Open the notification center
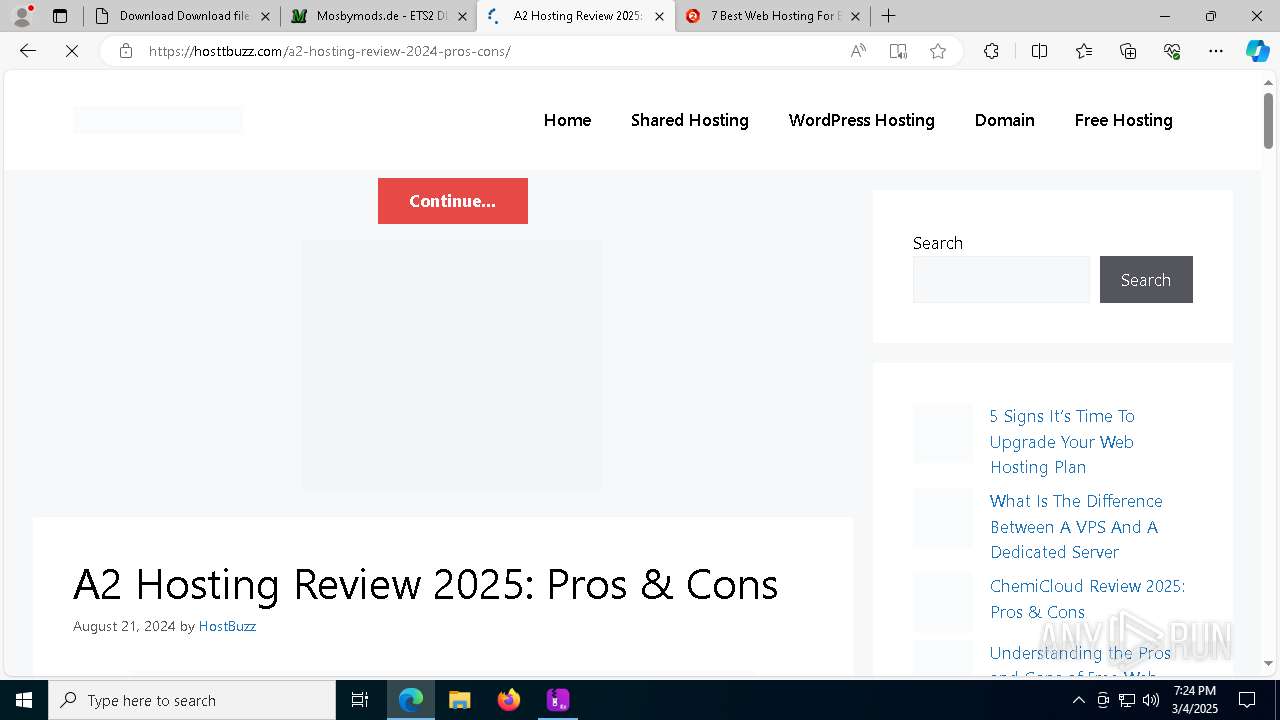Viewport: 1280px width, 720px height. tap(1247, 700)
